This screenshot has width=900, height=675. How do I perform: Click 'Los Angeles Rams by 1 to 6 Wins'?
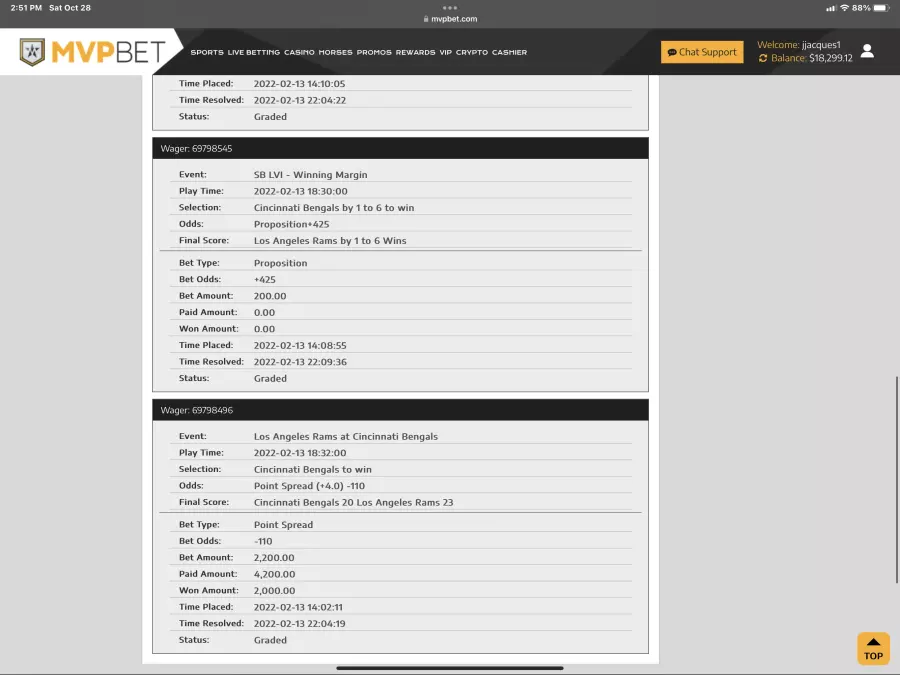point(330,240)
